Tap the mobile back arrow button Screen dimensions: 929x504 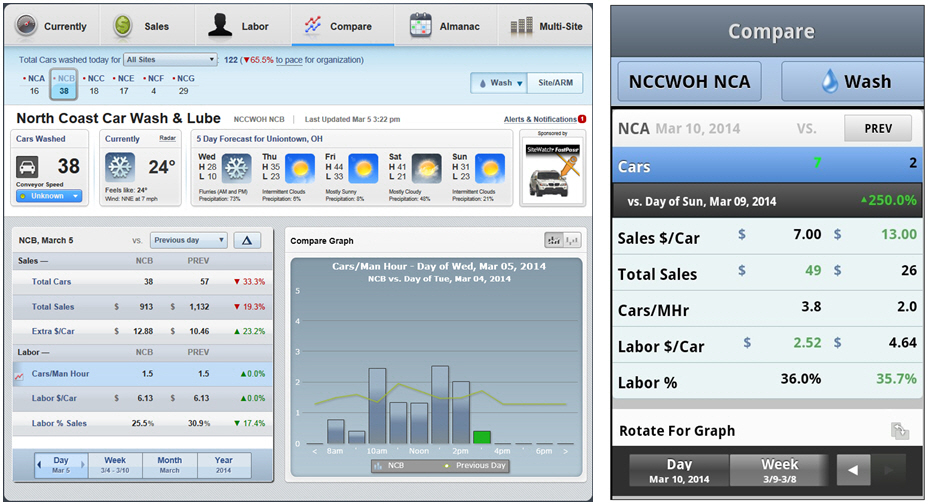click(x=853, y=470)
